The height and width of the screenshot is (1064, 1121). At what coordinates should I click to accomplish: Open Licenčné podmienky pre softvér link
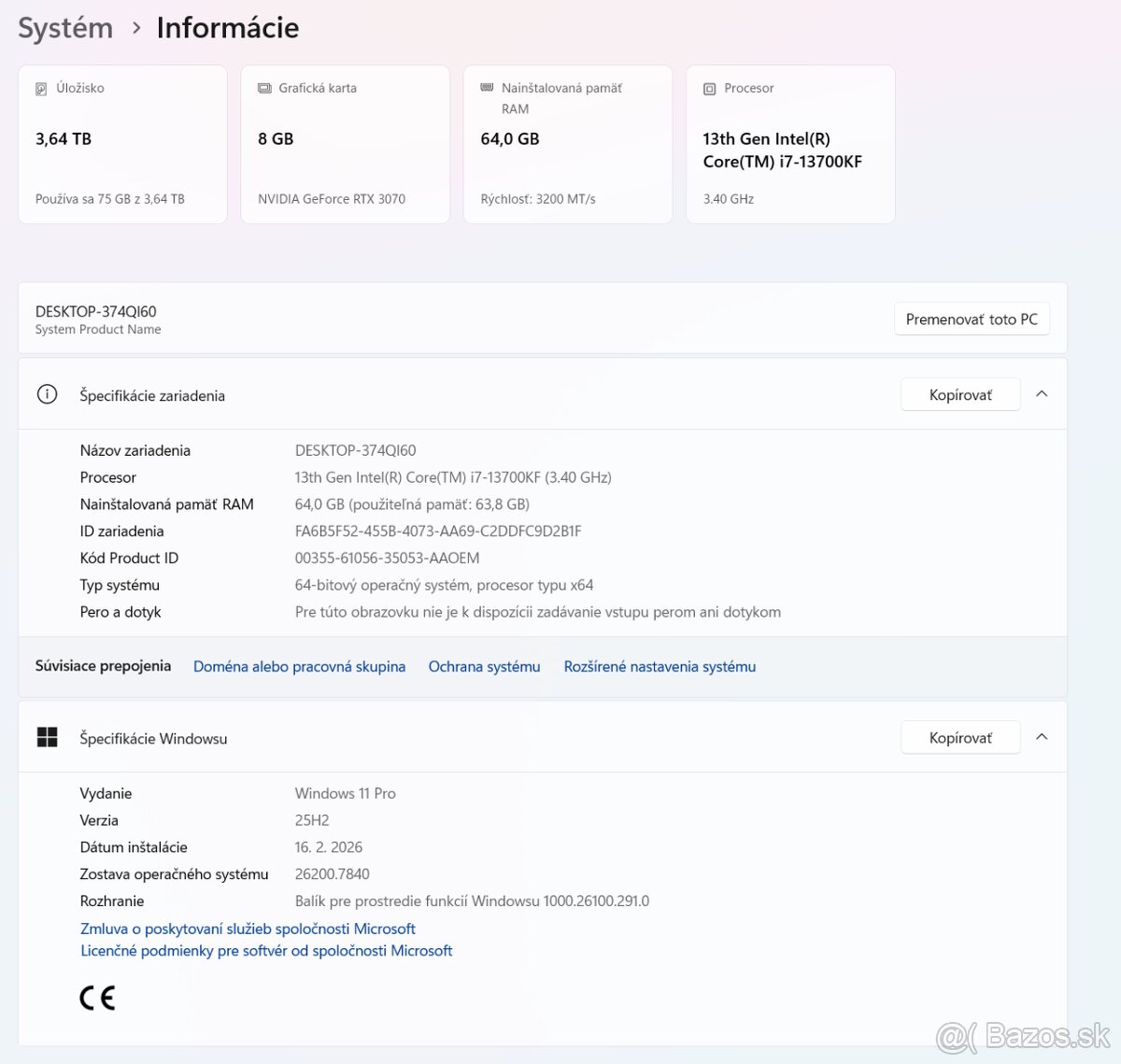[266, 951]
